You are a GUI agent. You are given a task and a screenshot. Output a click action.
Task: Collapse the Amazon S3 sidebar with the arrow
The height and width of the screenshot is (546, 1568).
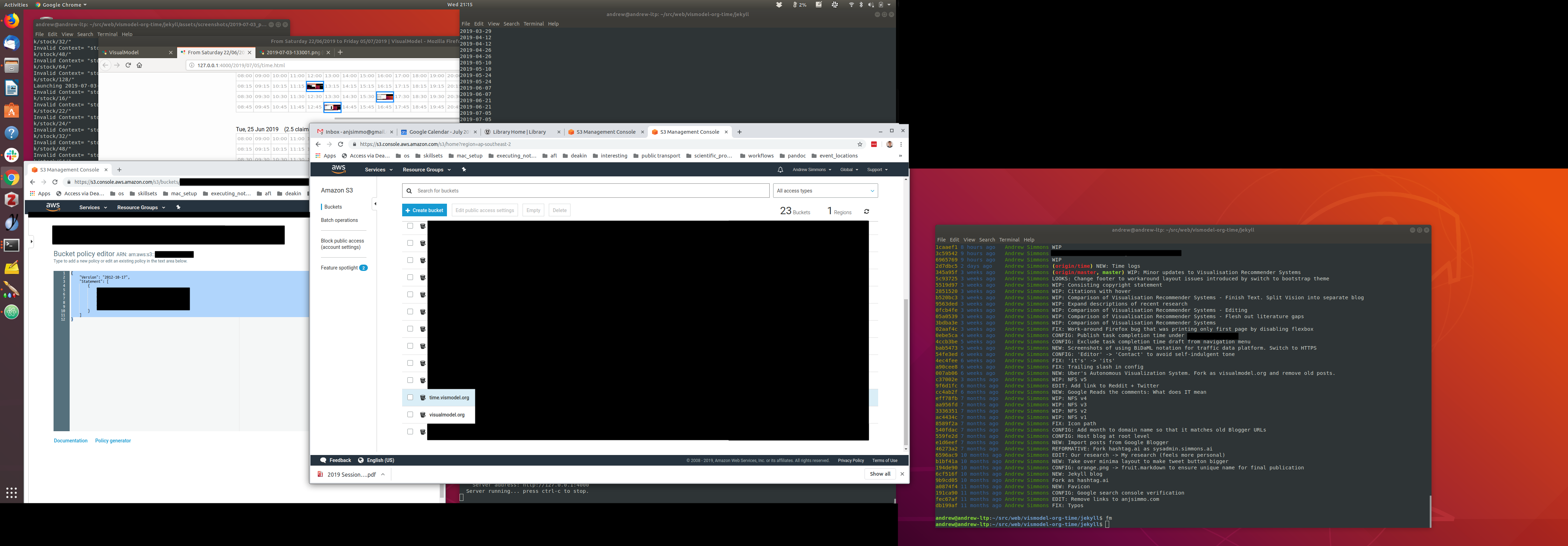(375, 204)
